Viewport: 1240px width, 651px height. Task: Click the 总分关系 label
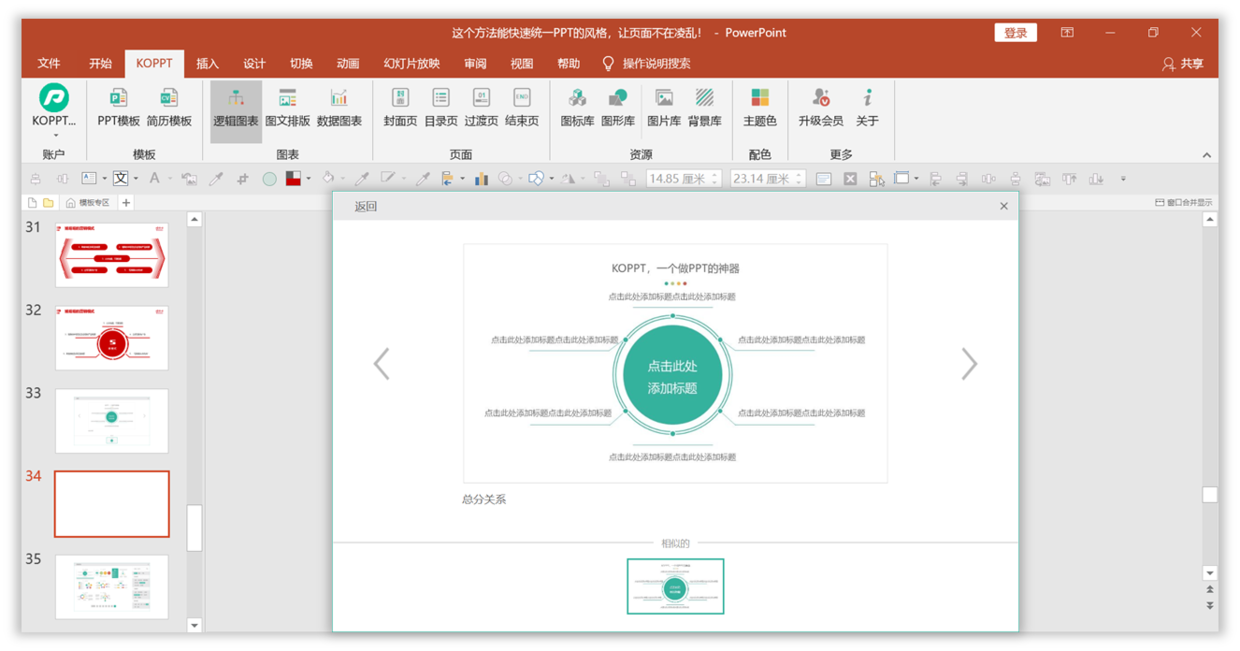[484, 499]
